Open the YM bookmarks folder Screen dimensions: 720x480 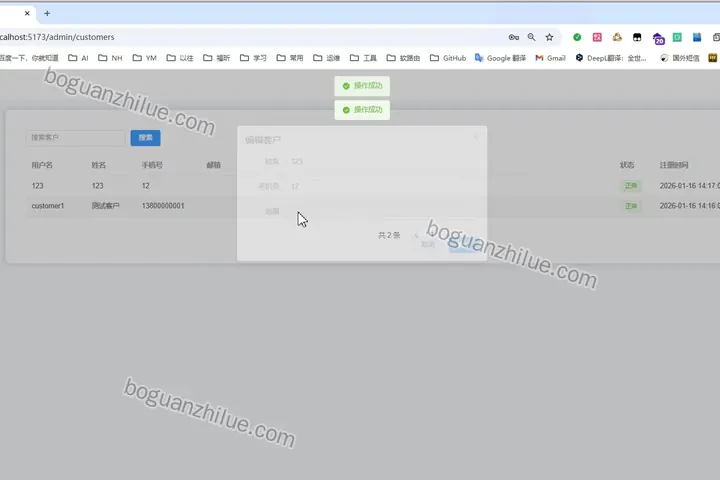tap(145, 58)
